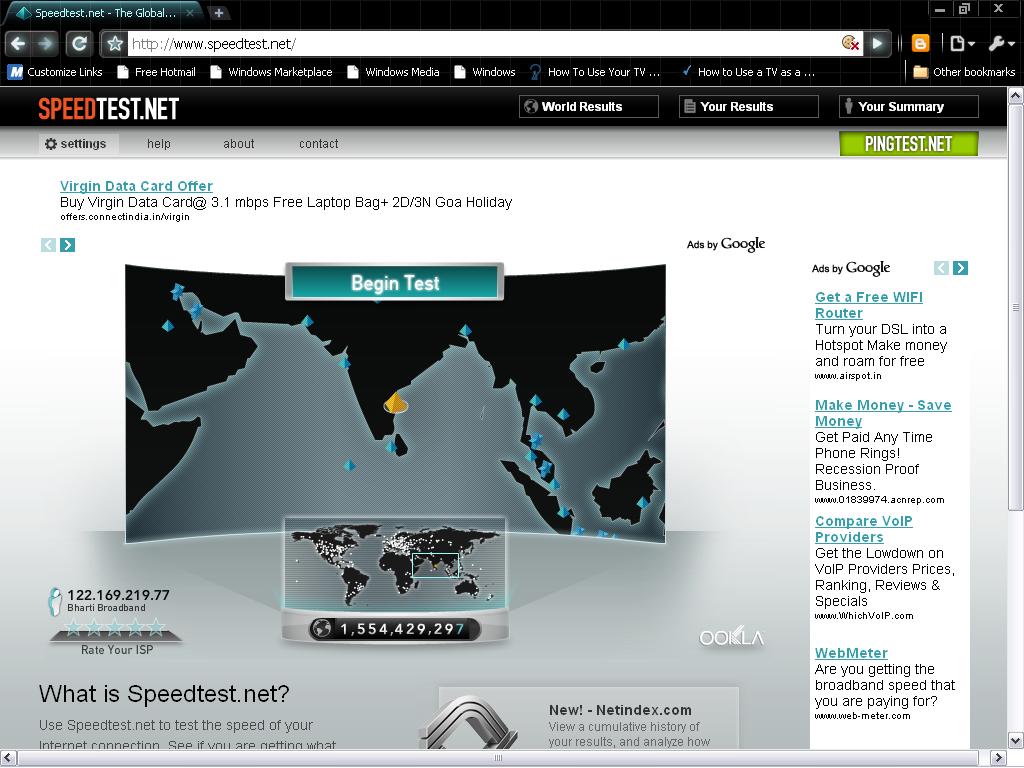Open the Virgin Data Card Offer link

[x=136, y=186]
